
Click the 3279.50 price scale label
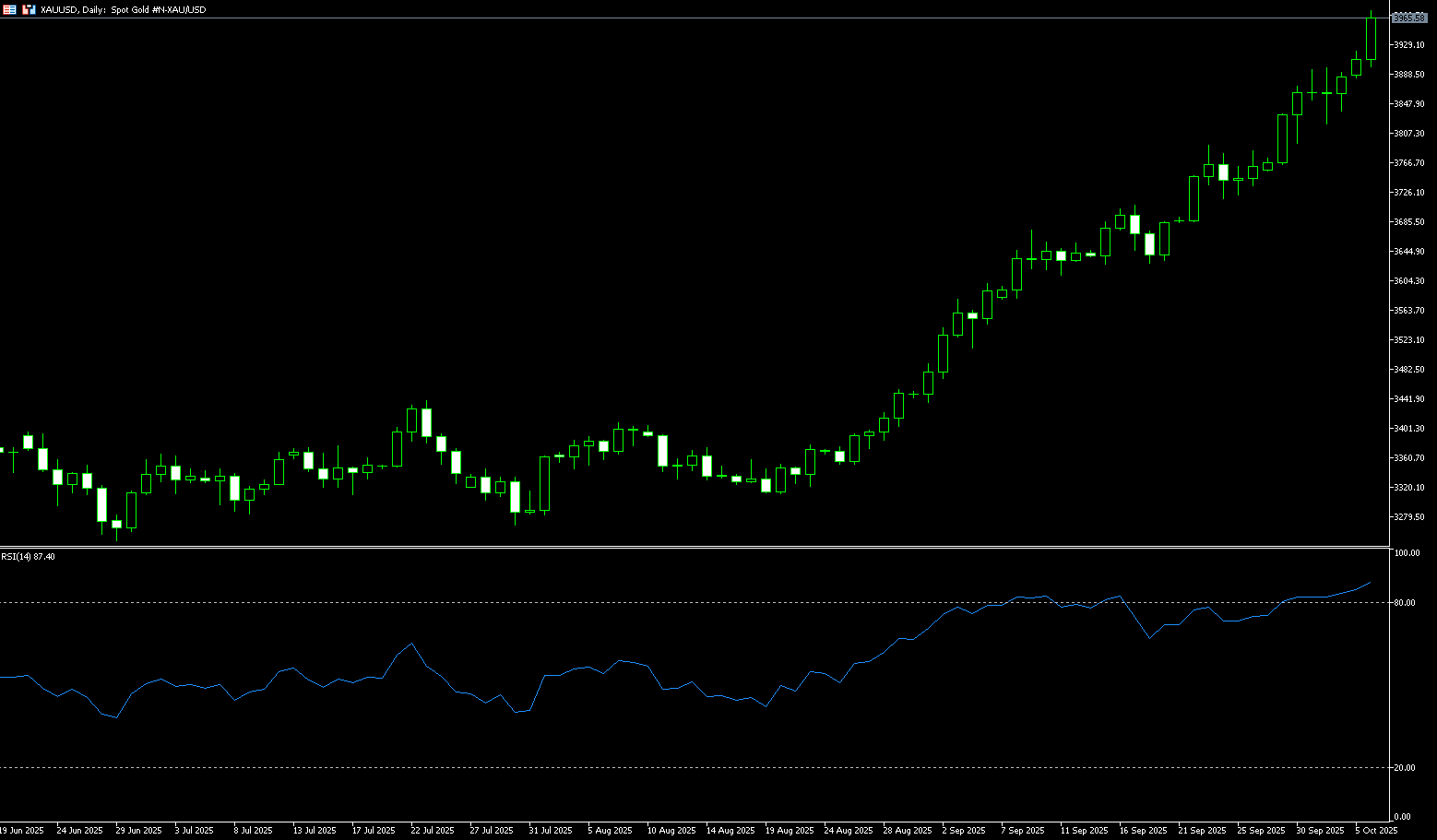[1408, 516]
